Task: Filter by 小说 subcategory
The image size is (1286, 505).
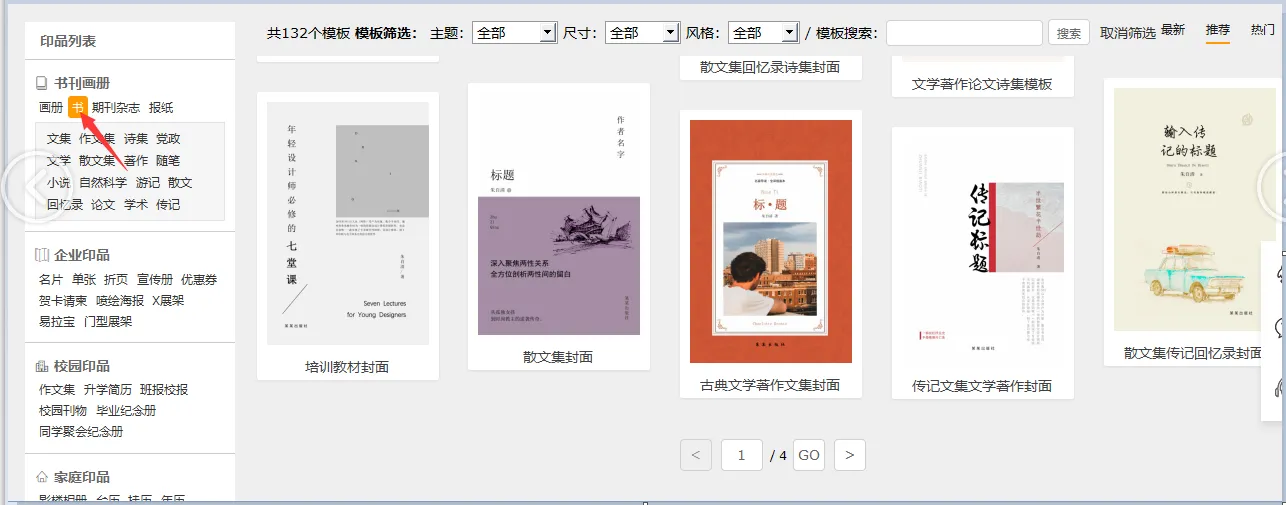Action: 59,183
